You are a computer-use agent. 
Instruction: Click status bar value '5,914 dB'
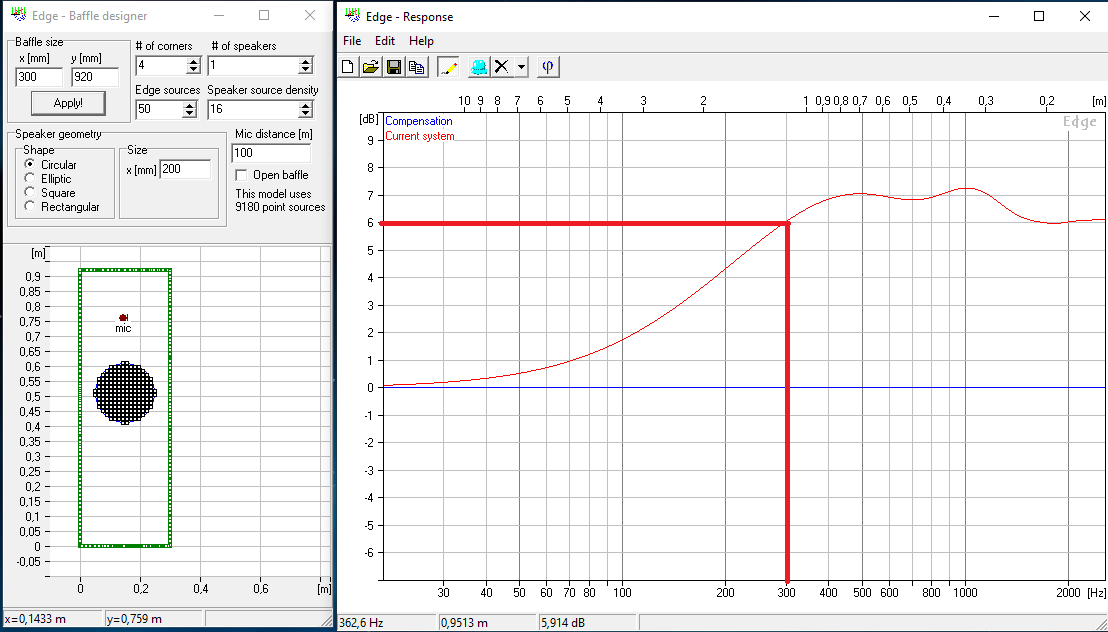click(563, 623)
